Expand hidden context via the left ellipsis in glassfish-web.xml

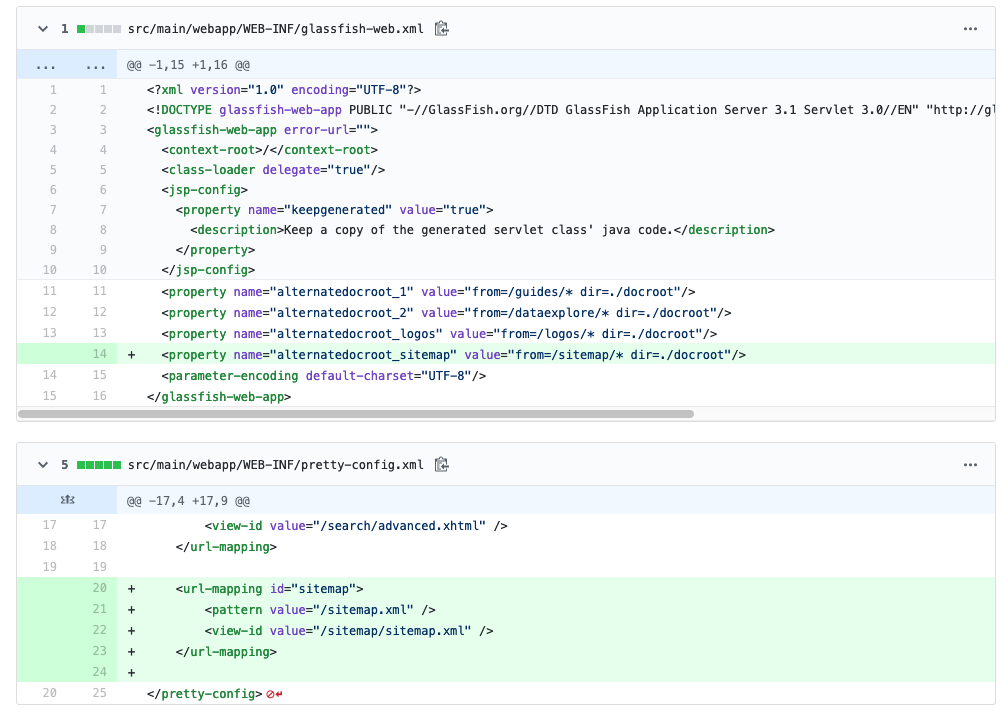pyautogui.click(x=45, y=64)
